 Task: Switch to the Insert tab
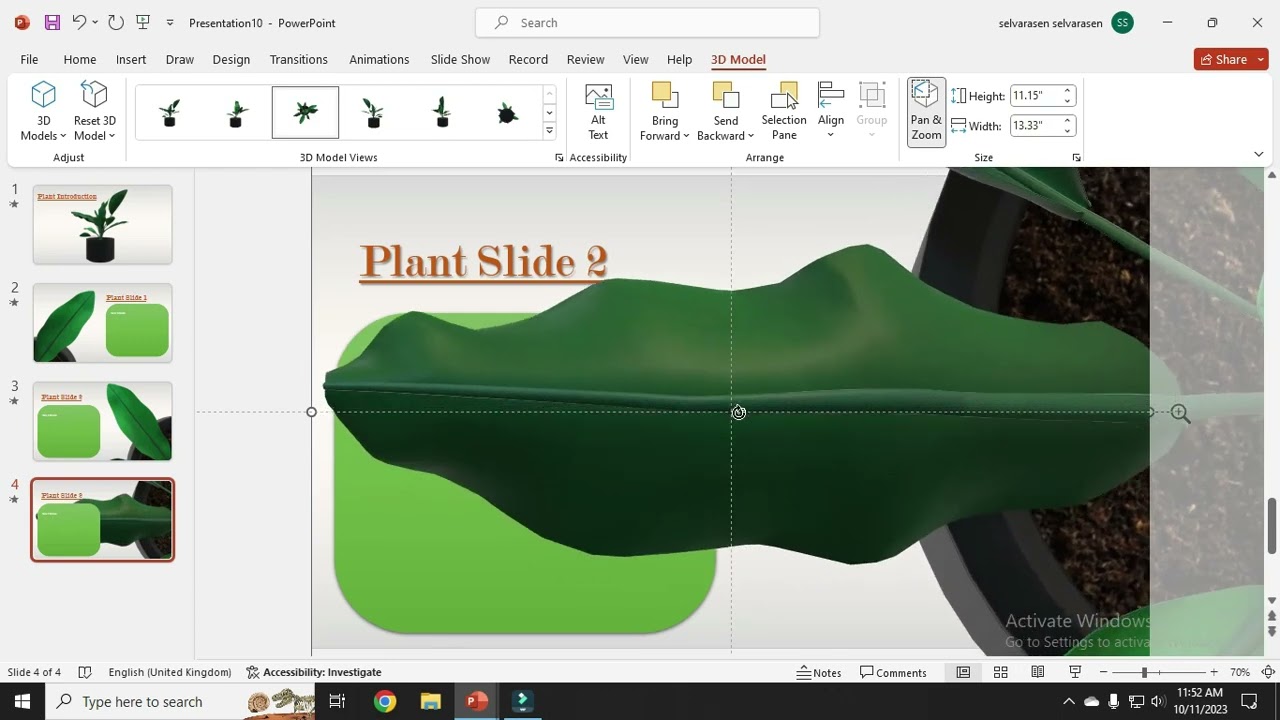pyautogui.click(x=131, y=59)
